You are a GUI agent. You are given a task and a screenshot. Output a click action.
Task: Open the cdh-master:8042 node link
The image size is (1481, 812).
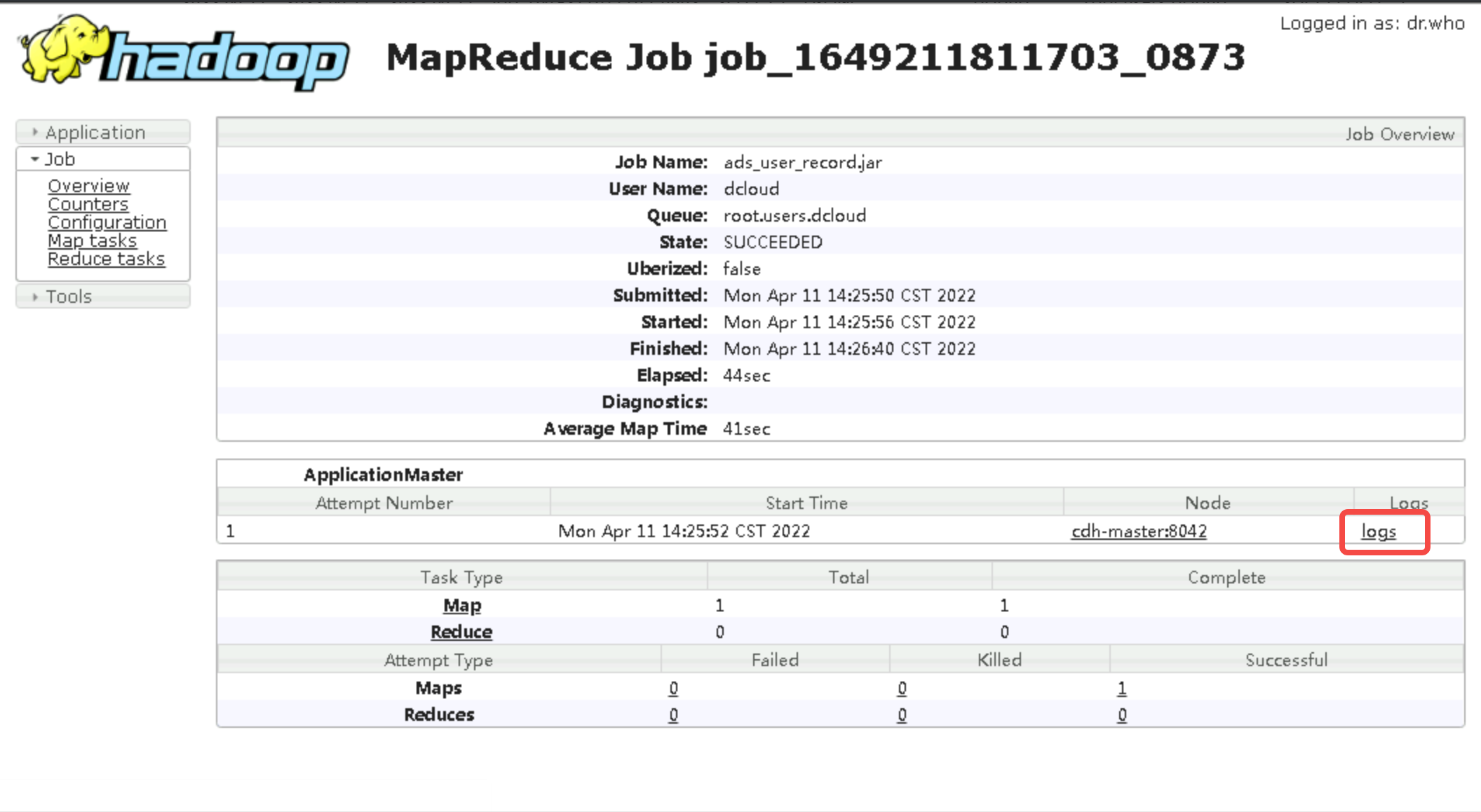[x=1139, y=531]
